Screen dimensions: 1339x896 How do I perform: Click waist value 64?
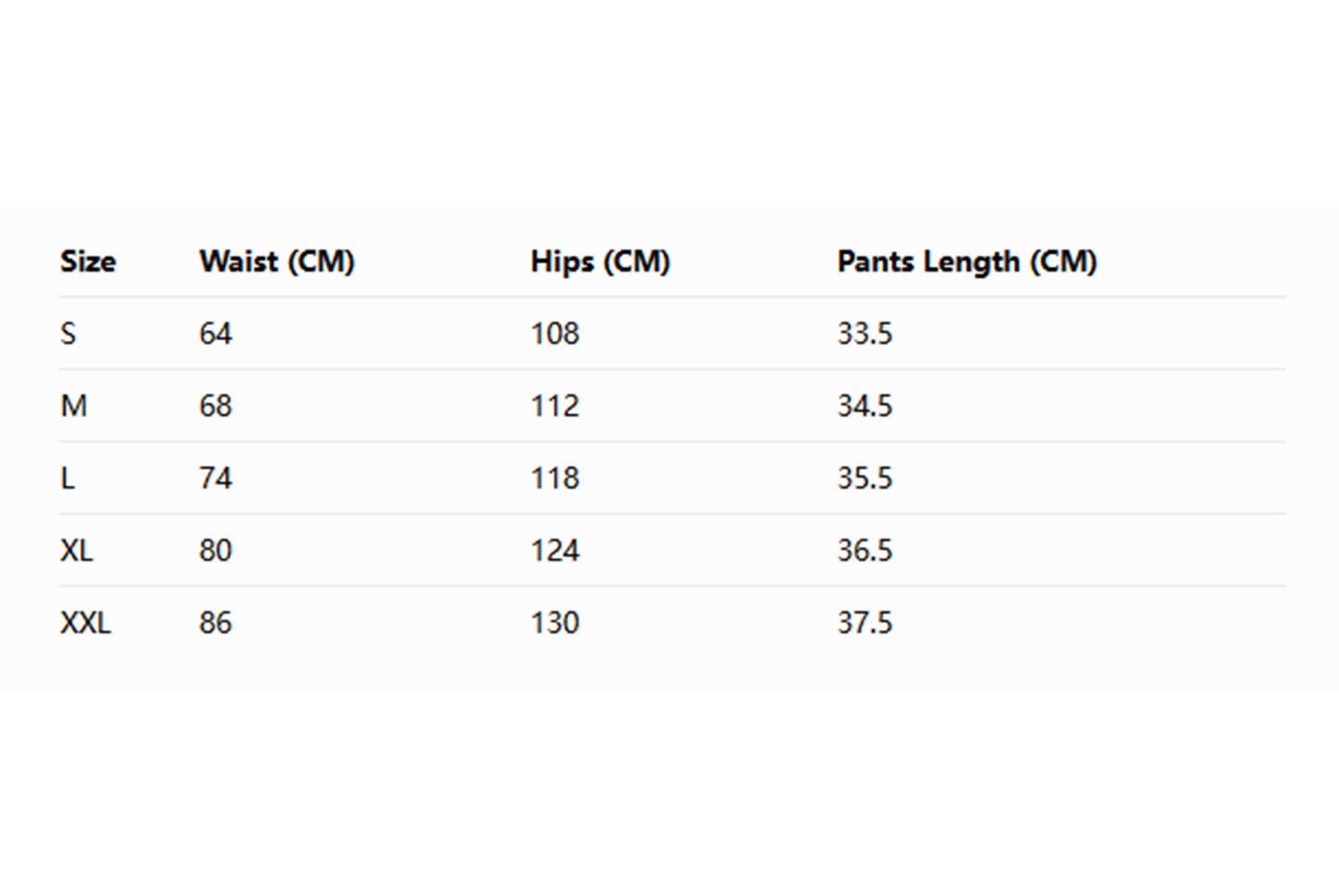(215, 334)
